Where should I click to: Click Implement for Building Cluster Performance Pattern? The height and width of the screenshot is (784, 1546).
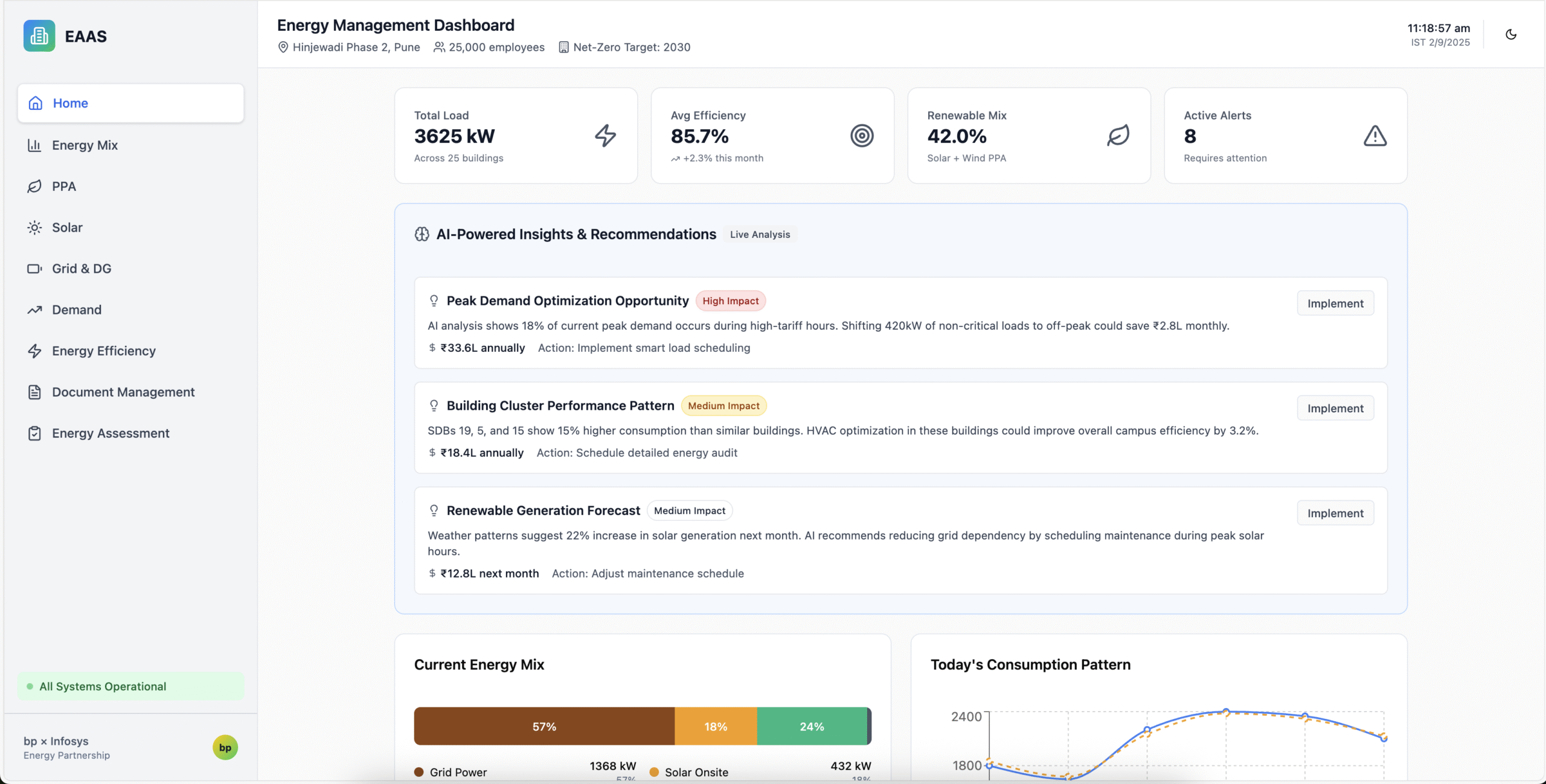(x=1335, y=409)
